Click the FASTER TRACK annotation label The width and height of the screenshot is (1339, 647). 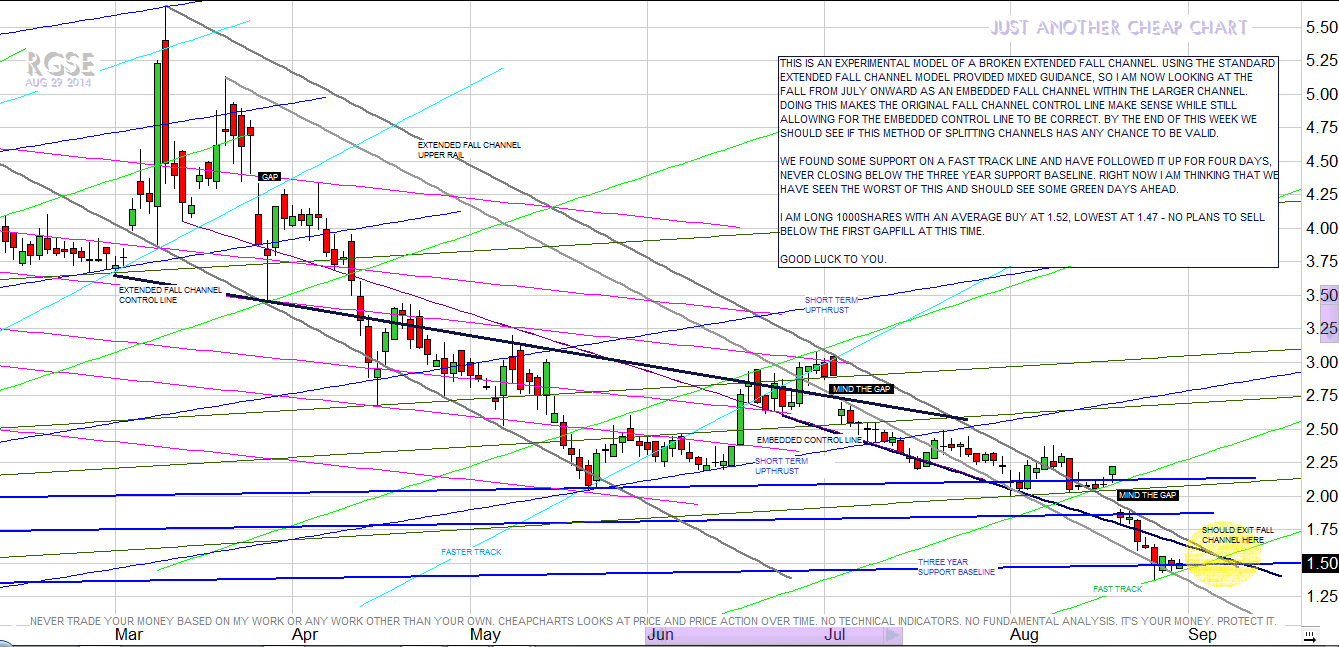[471, 552]
